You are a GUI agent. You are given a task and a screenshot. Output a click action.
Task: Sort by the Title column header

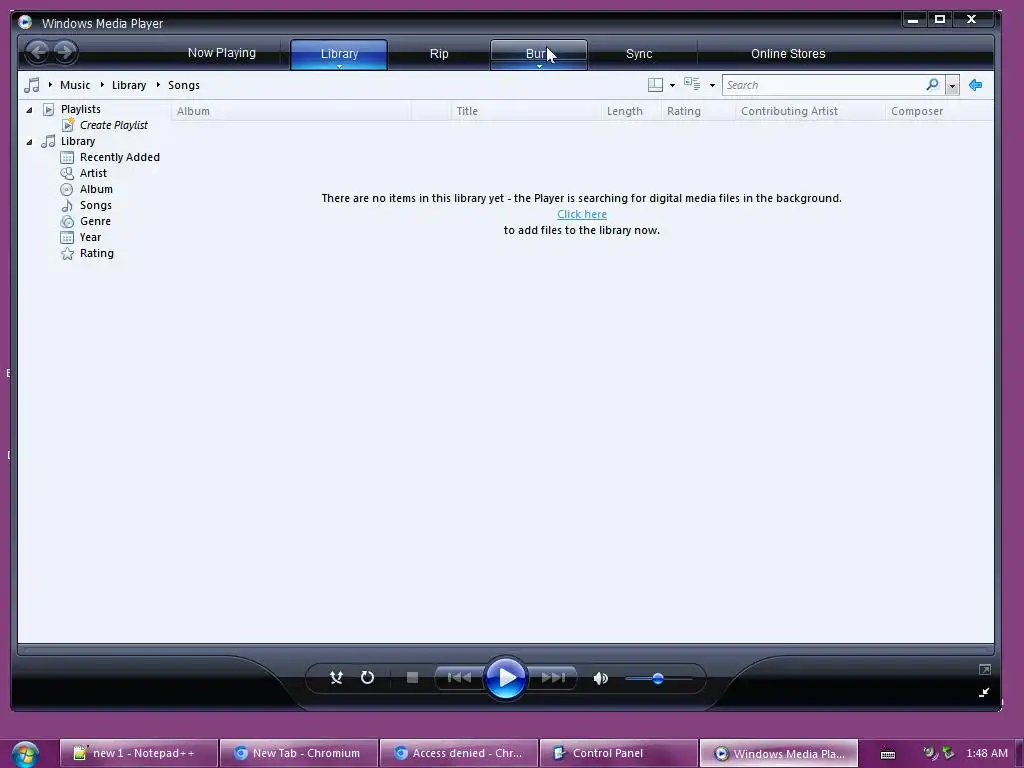click(526, 111)
